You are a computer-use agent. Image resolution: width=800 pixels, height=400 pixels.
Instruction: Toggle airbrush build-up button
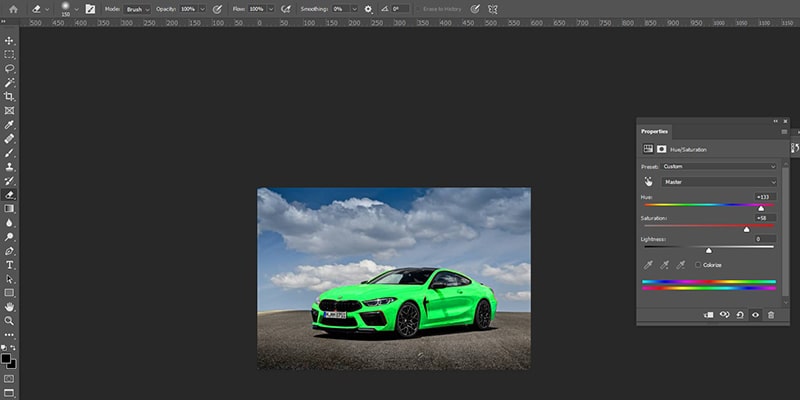point(286,9)
